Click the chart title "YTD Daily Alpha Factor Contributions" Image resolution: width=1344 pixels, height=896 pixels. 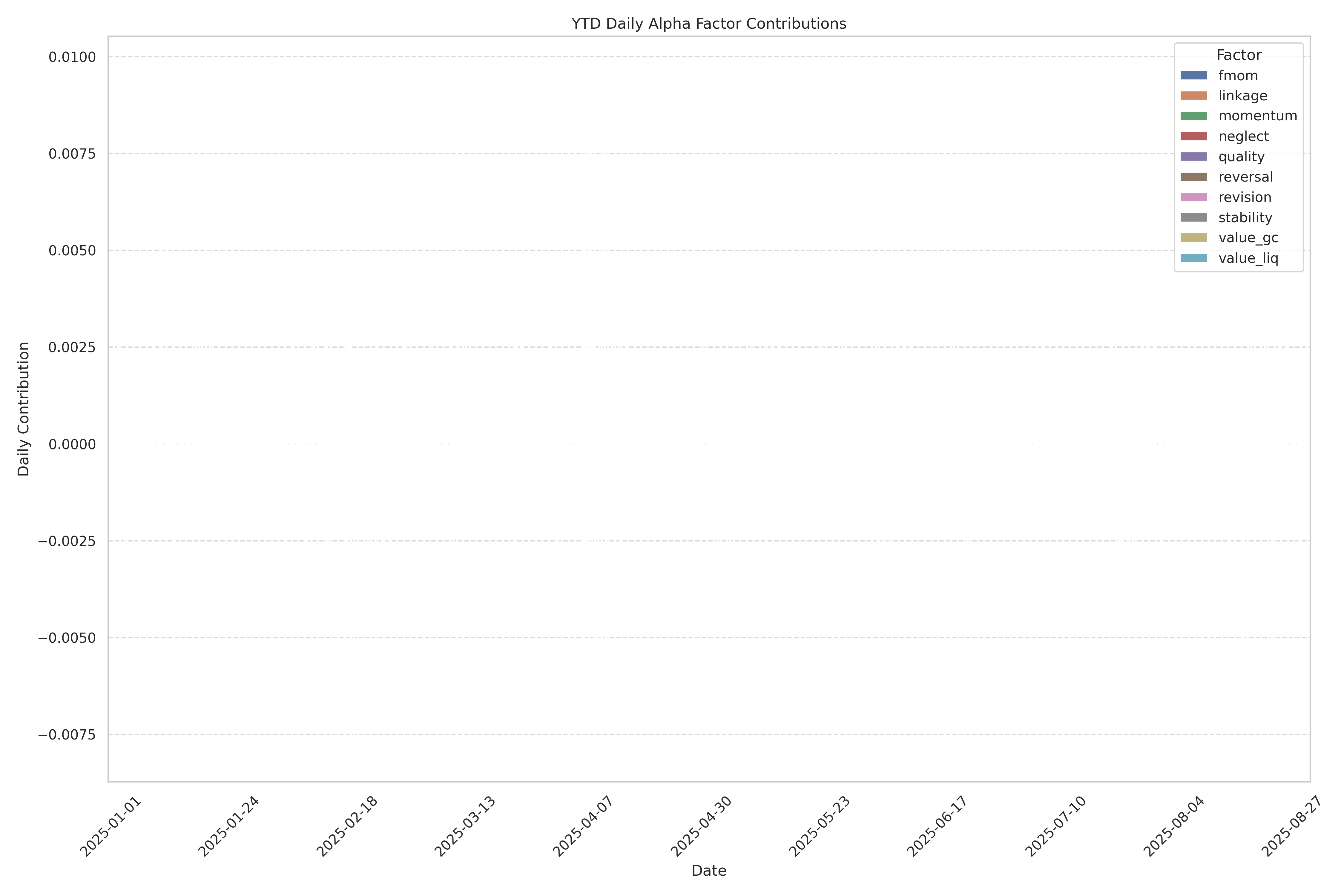click(x=708, y=23)
